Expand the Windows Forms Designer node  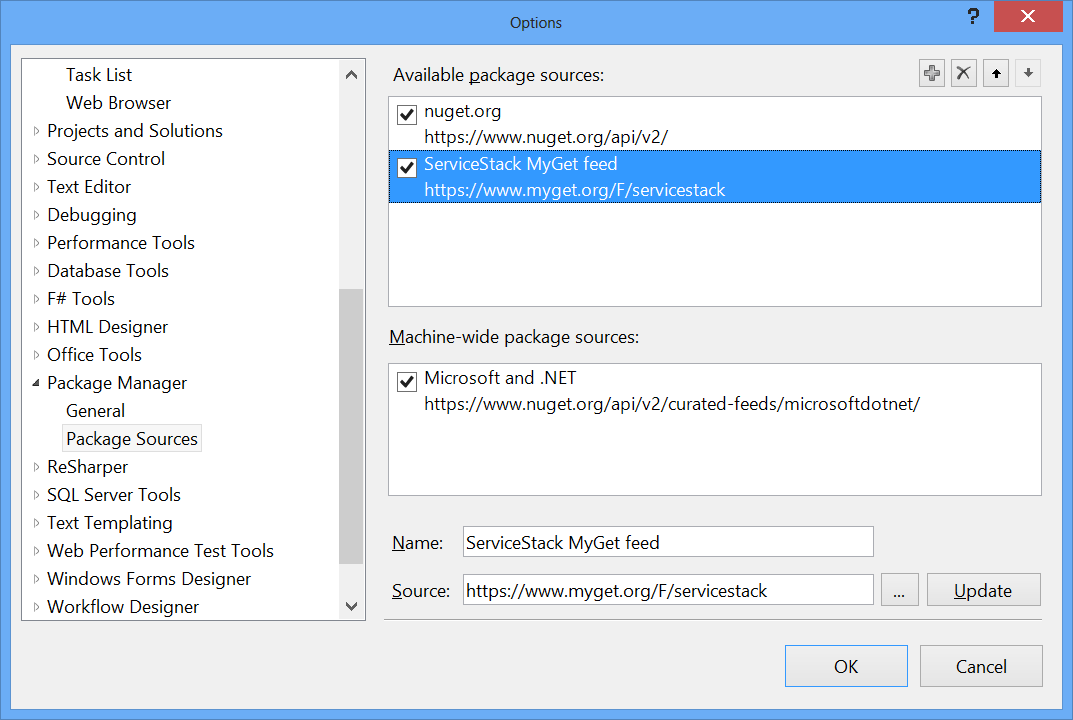point(36,579)
